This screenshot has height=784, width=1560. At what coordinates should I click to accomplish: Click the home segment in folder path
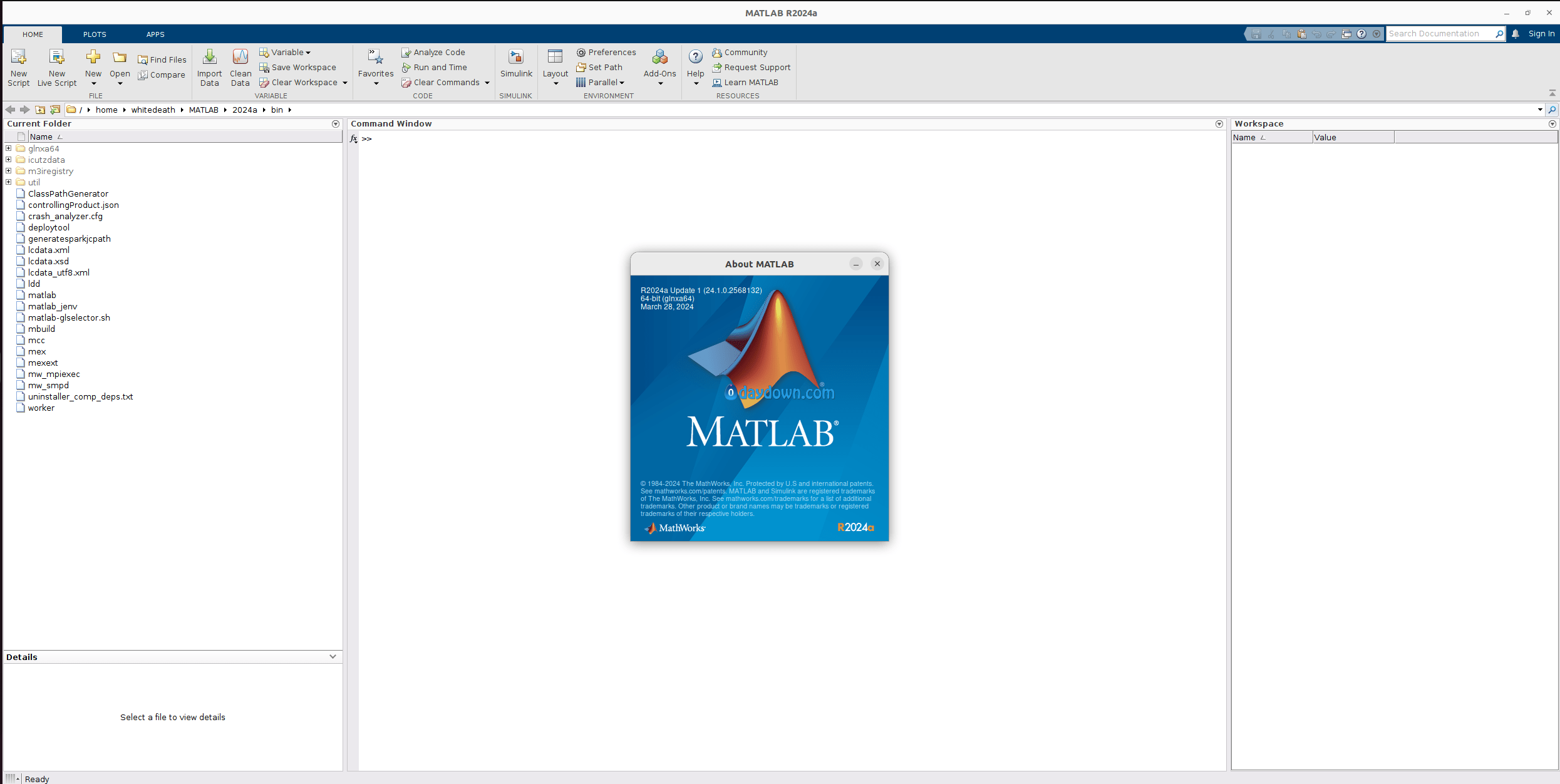[106, 110]
